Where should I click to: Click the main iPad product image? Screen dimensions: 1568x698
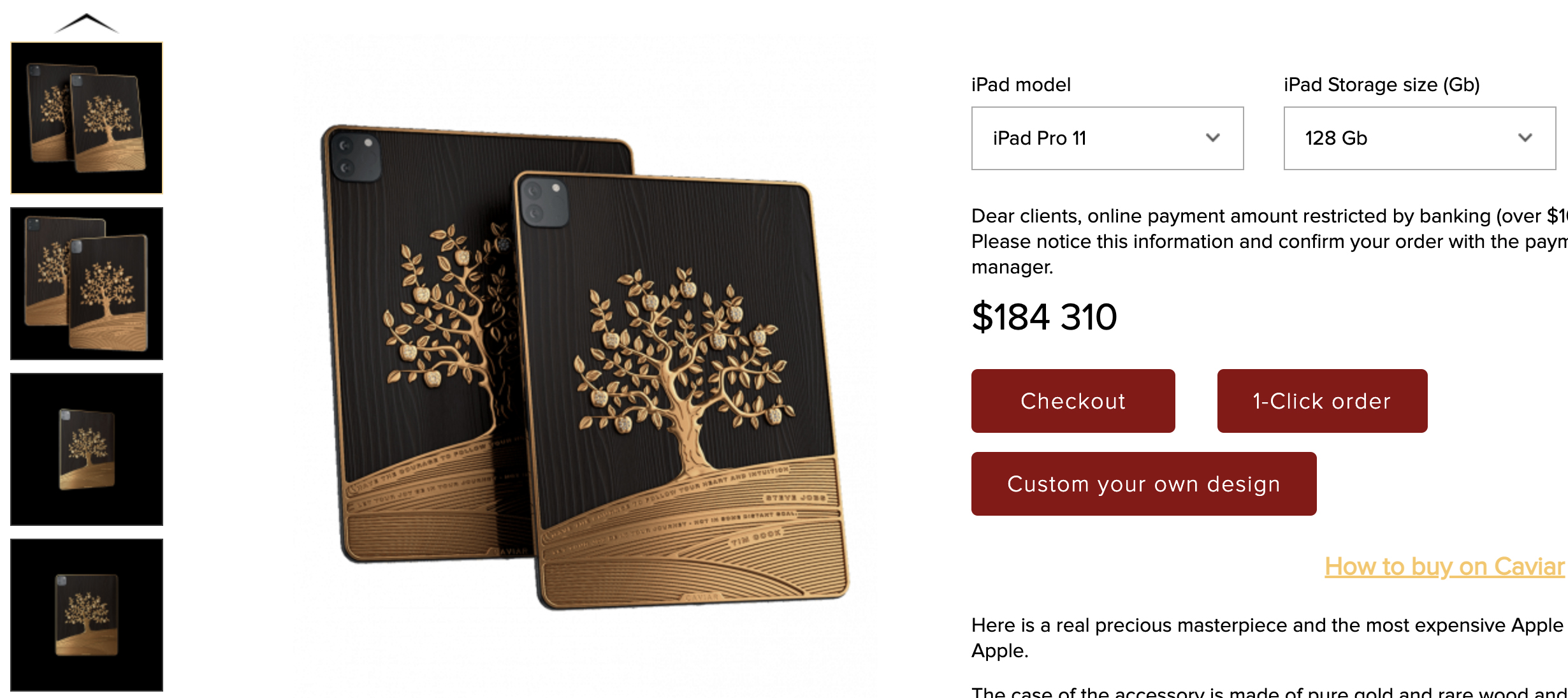[584, 367]
